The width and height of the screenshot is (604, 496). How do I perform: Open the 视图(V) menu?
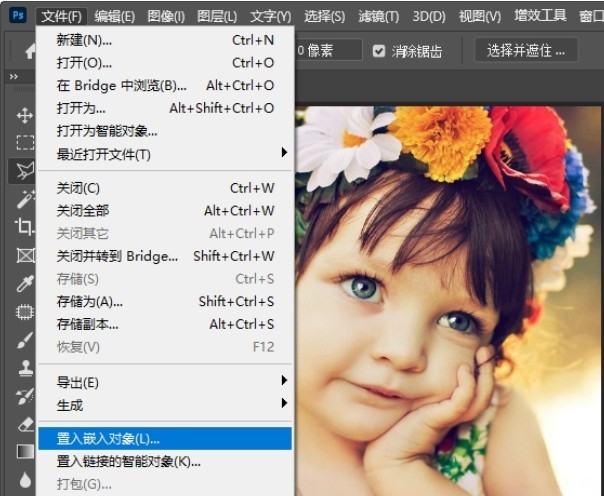480,16
